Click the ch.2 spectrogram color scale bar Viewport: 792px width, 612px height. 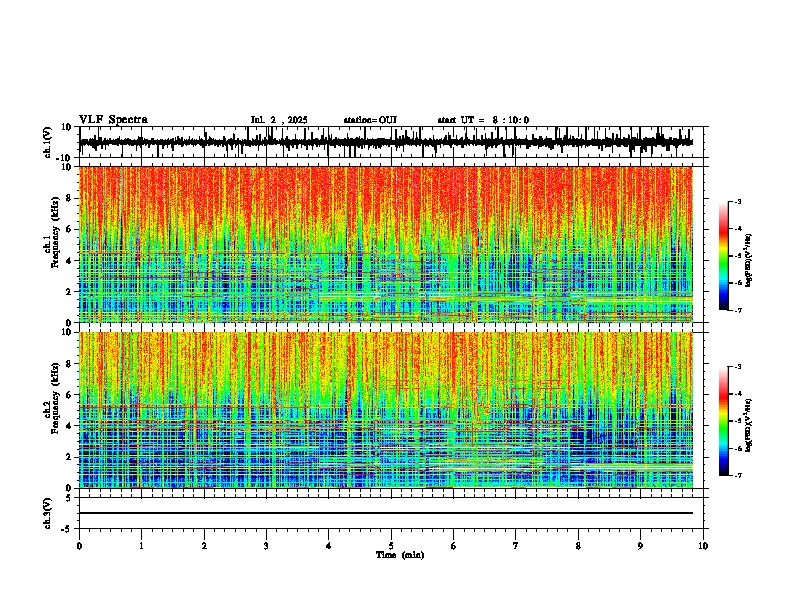[723, 421]
